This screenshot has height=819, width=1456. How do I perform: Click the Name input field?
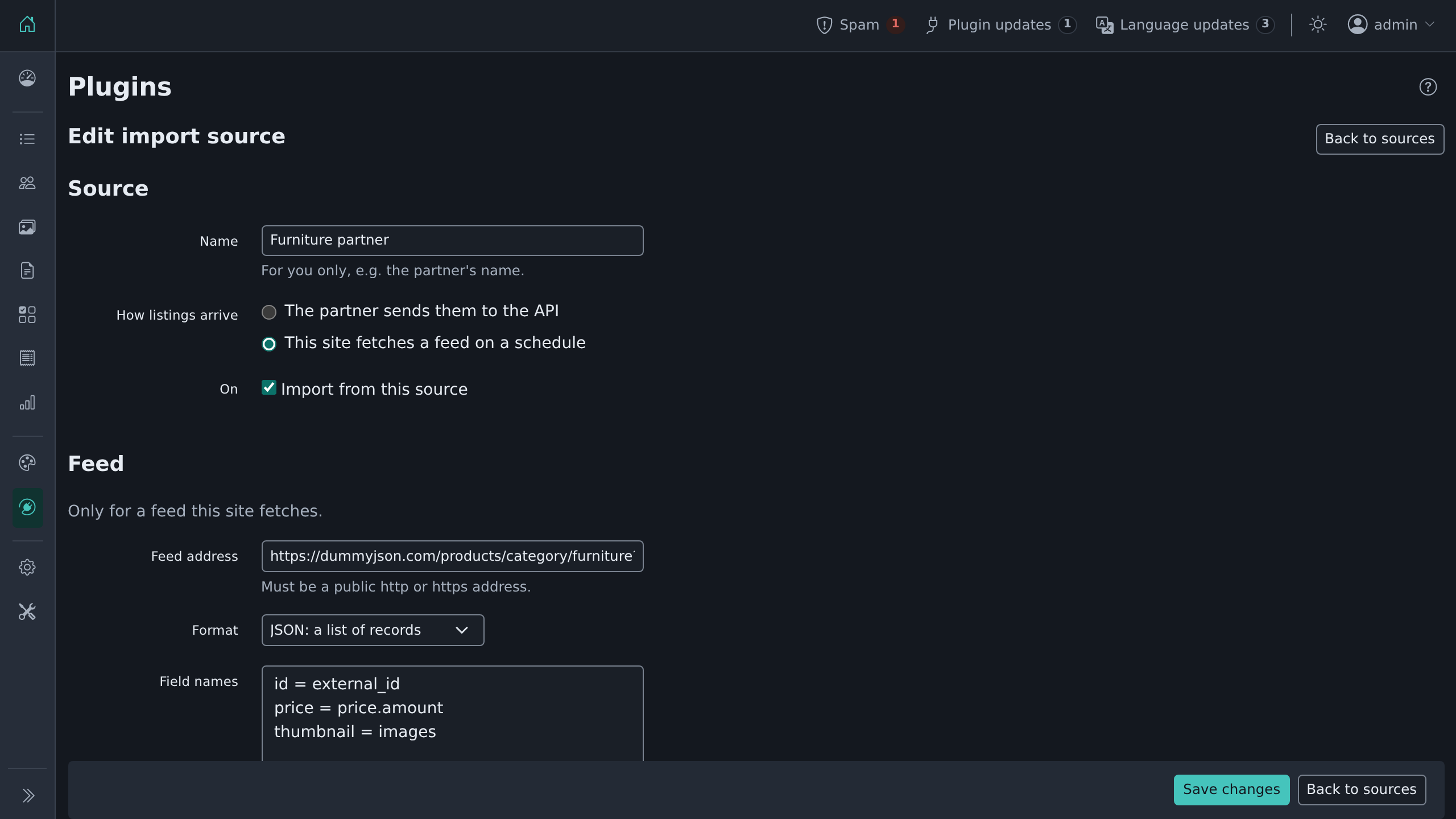tap(452, 241)
